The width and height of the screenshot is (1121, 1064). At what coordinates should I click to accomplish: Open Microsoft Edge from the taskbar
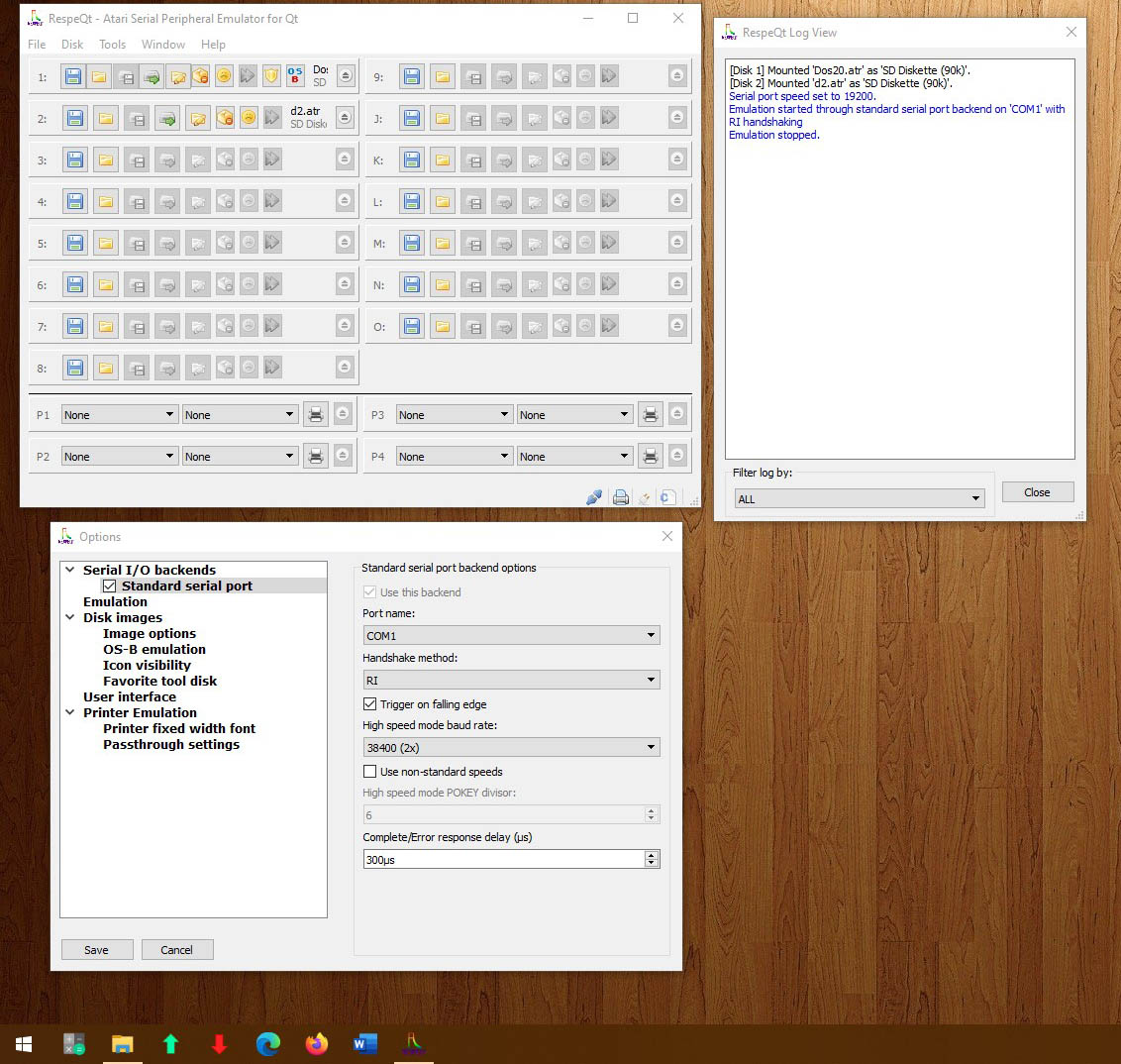[x=268, y=1045]
